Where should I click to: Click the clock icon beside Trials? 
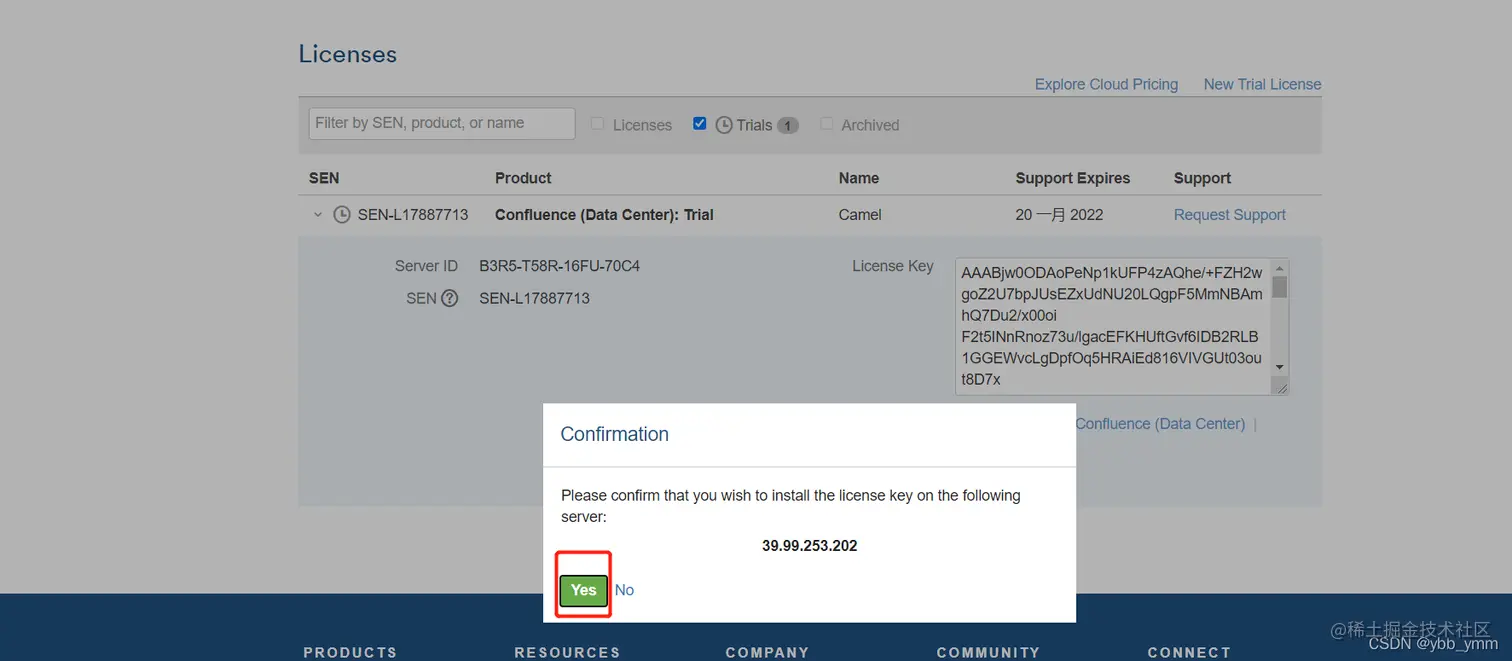[x=725, y=125]
